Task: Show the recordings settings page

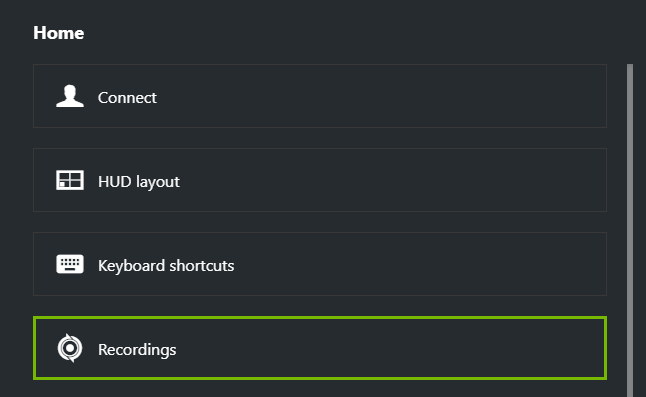Action: [320, 348]
